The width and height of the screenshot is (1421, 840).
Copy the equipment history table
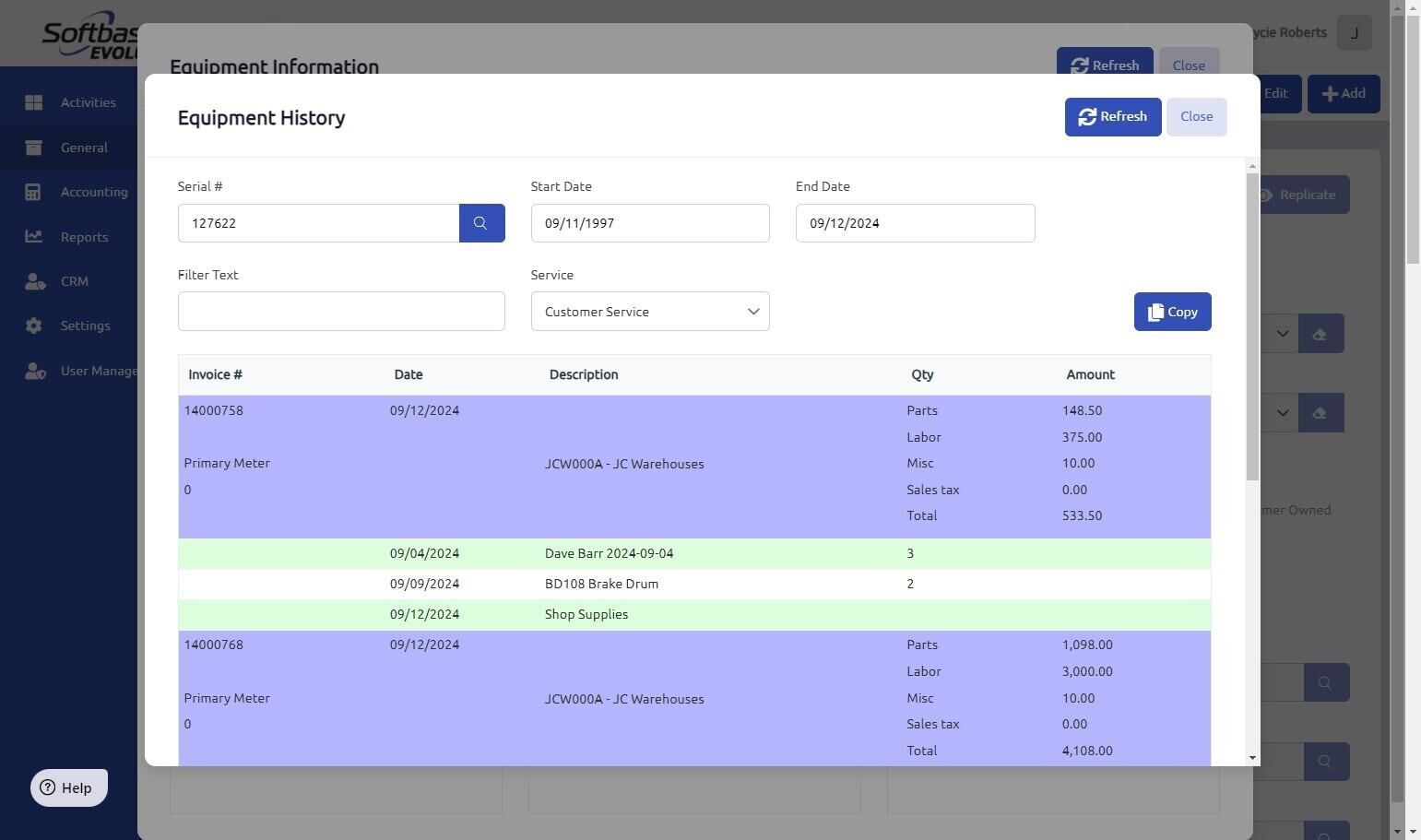pyautogui.click(x=1171, y=312)
